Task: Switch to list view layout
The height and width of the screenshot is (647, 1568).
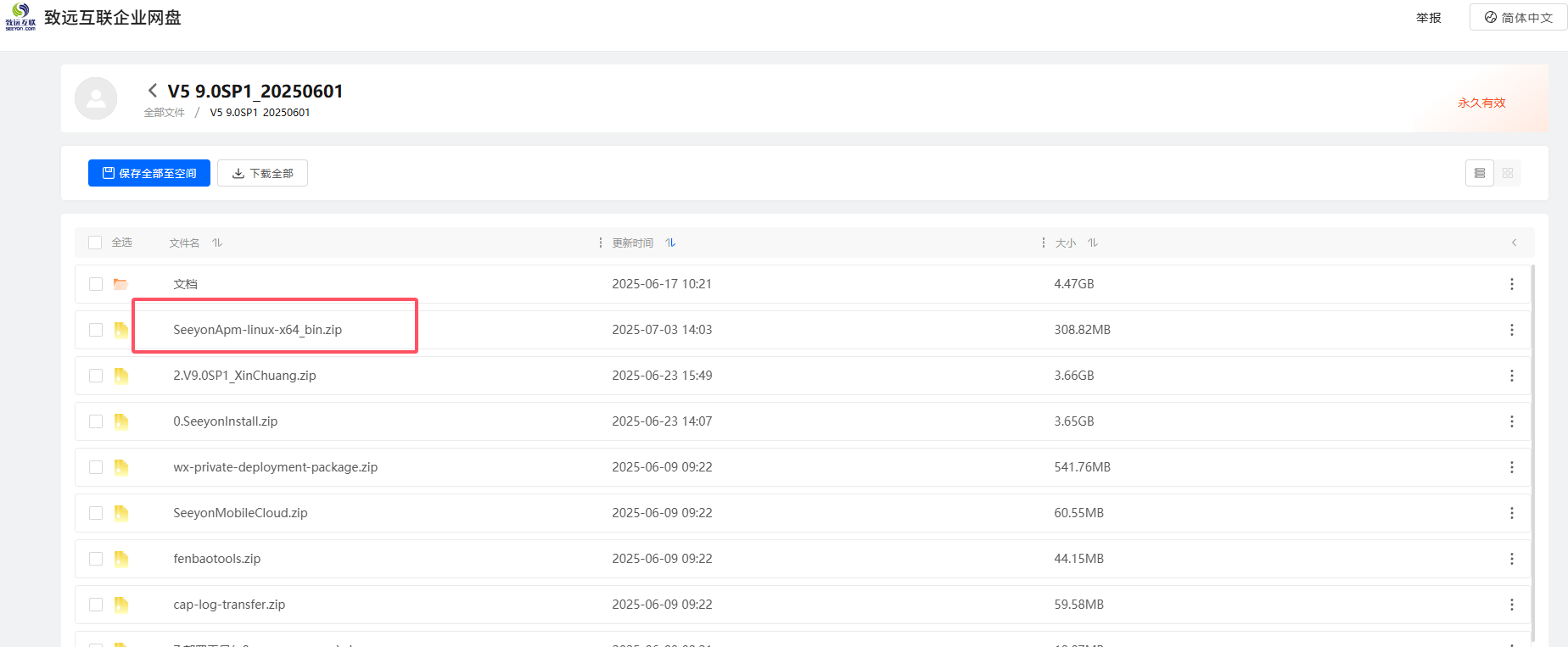Action: click(1480, 173)
